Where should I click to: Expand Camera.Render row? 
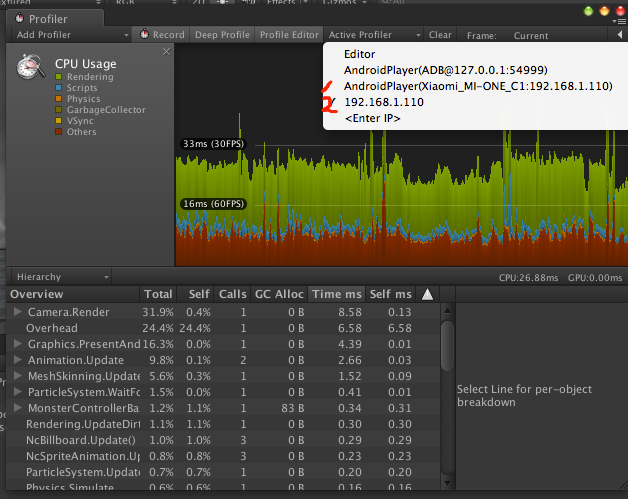click(x=17, y=312)
